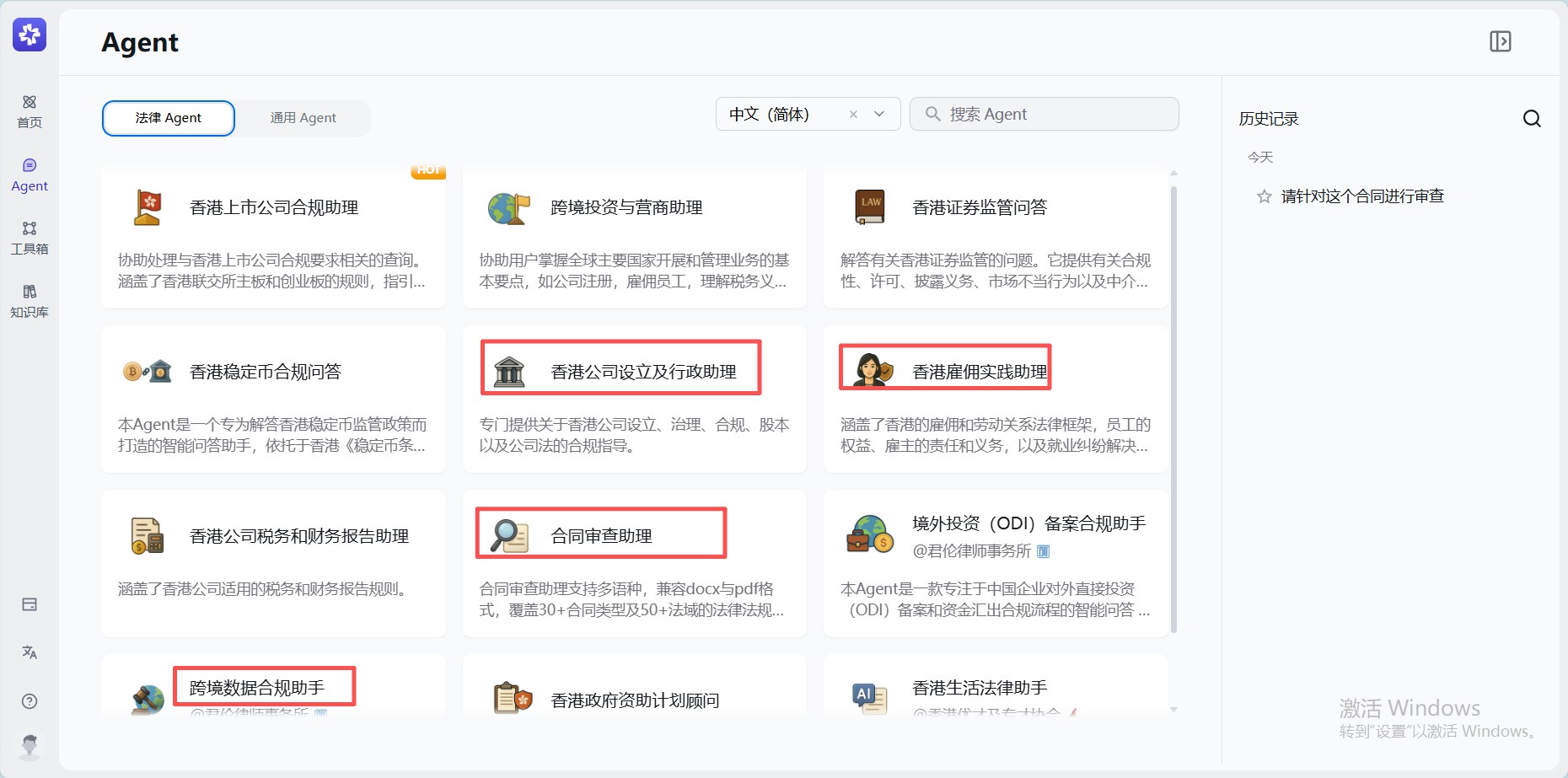Open the user avatar profile
Screen dimensions: 1568x778
(x=30, y=746)
